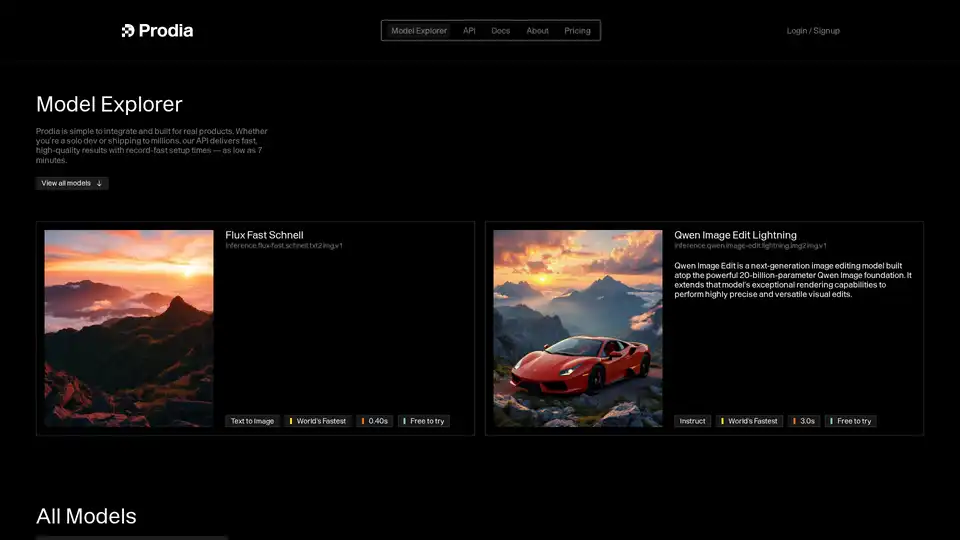
Task: Click Free to try badge on Qwen card
Action: pyautogui.click(x=851, y=421)
